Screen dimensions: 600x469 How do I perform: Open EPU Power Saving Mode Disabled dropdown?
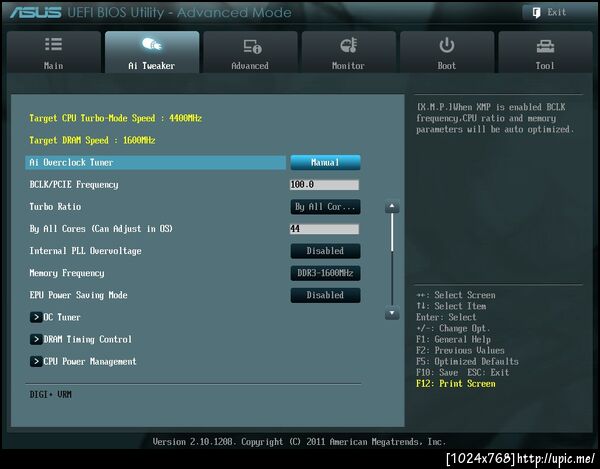pos(325,295)
